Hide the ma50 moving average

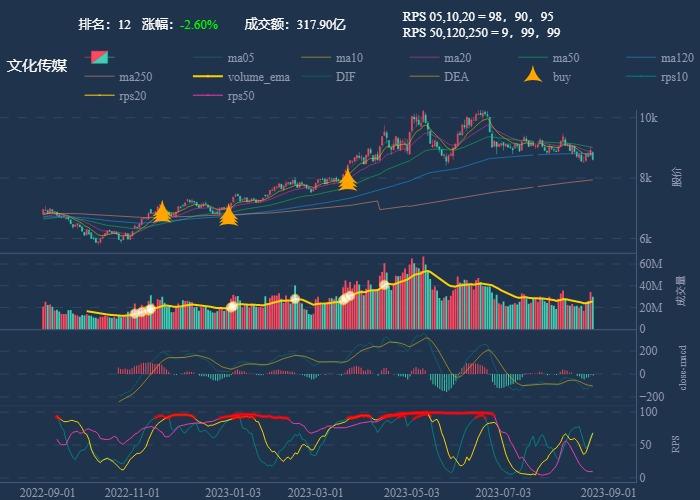pyautogui.click(x=549, y=58)
